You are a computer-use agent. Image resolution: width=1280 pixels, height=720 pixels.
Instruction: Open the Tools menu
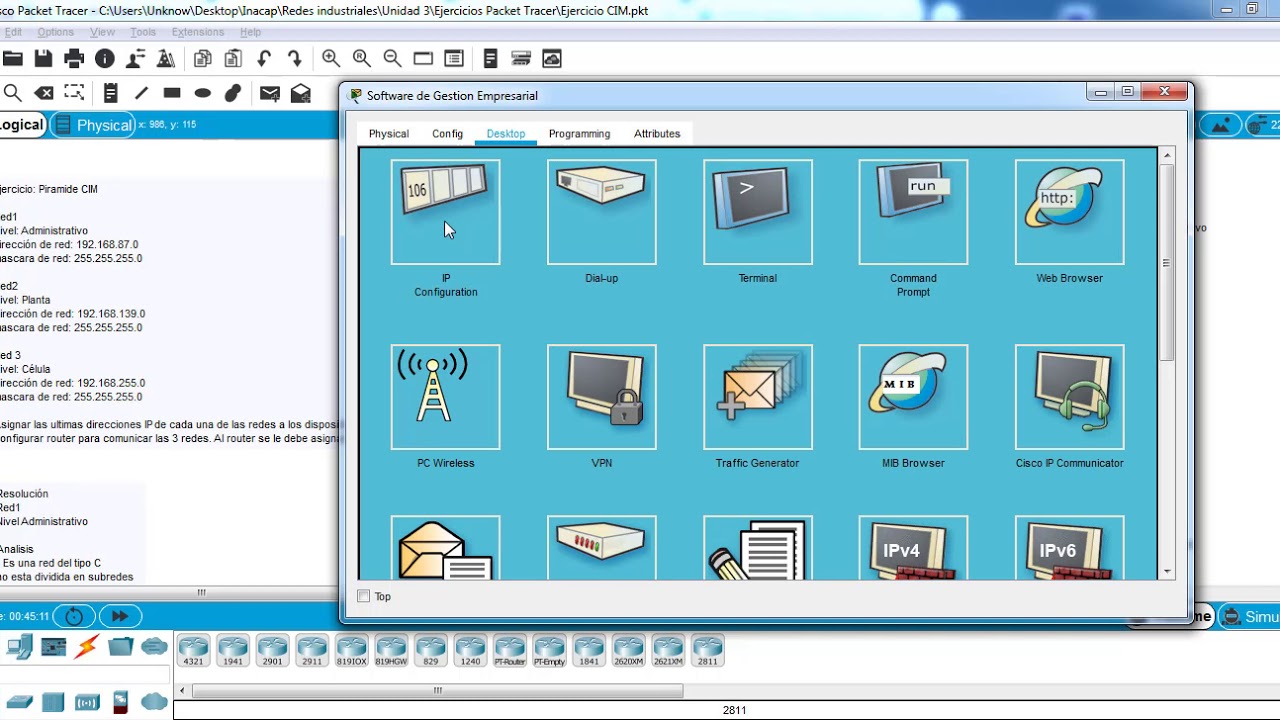click(x=143, y=32)
